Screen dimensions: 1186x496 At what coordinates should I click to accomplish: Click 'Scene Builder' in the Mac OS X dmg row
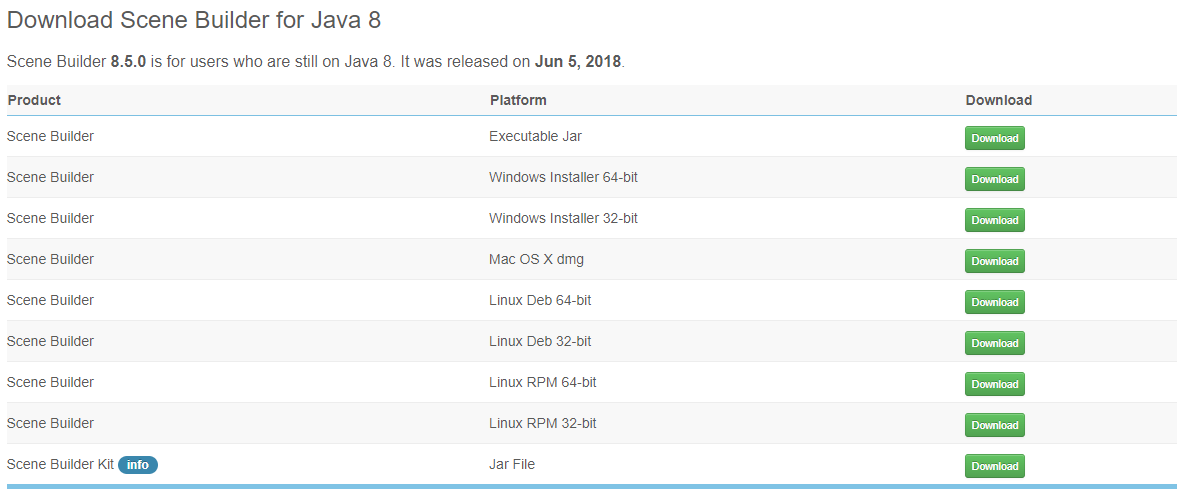pyautogui.click(x=51, y=259)
